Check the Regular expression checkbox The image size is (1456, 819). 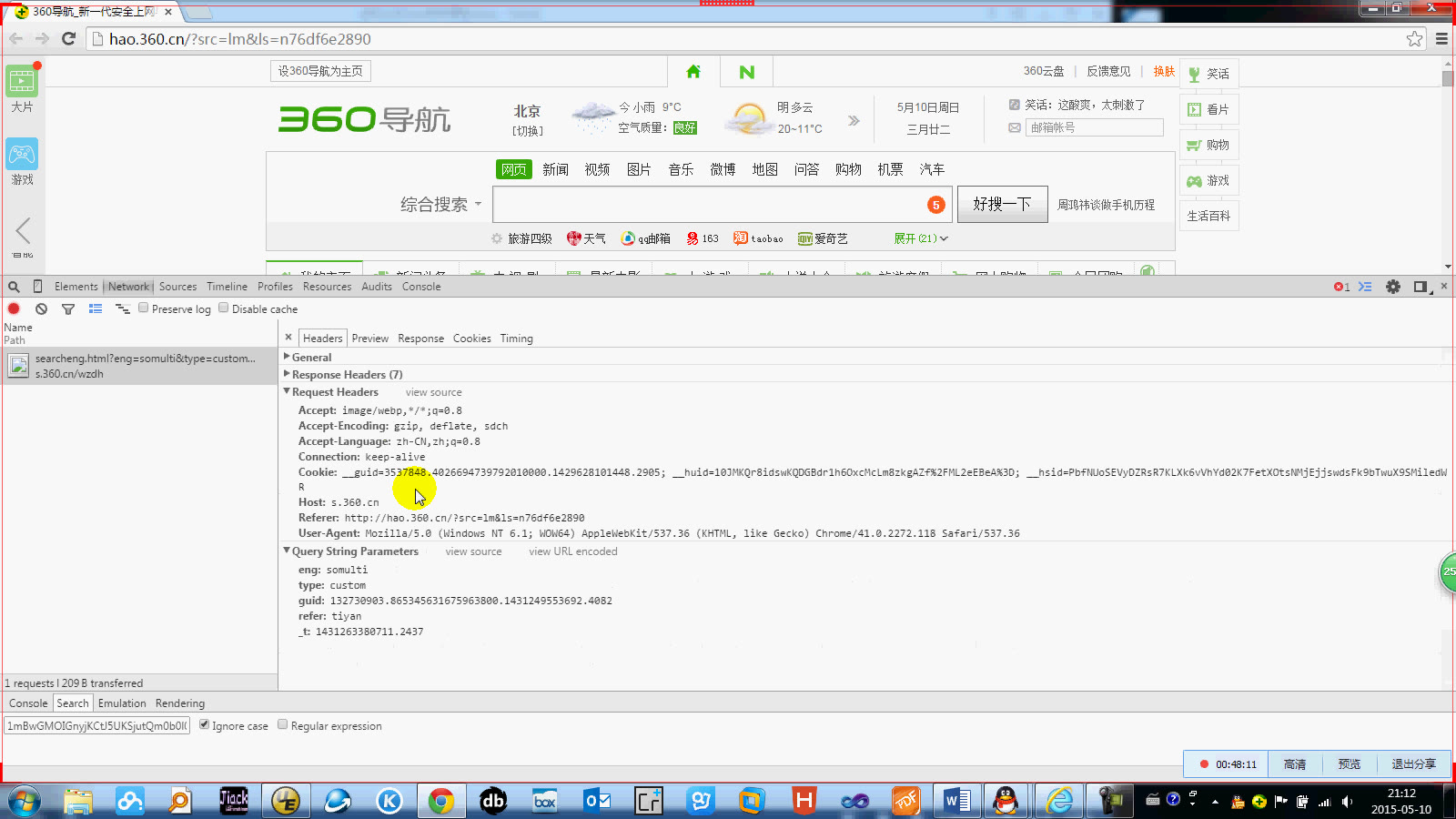click(x=283, y=724)
